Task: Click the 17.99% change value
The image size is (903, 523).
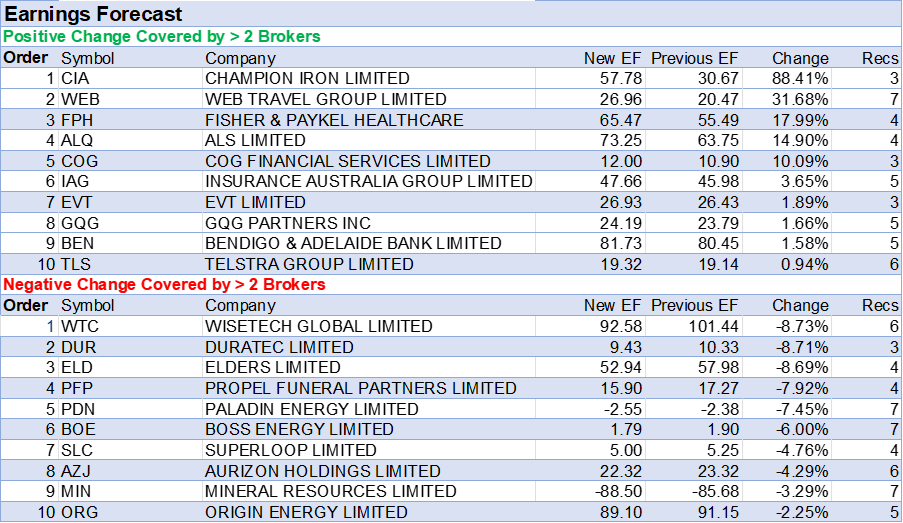Action: tap(800, 120)
